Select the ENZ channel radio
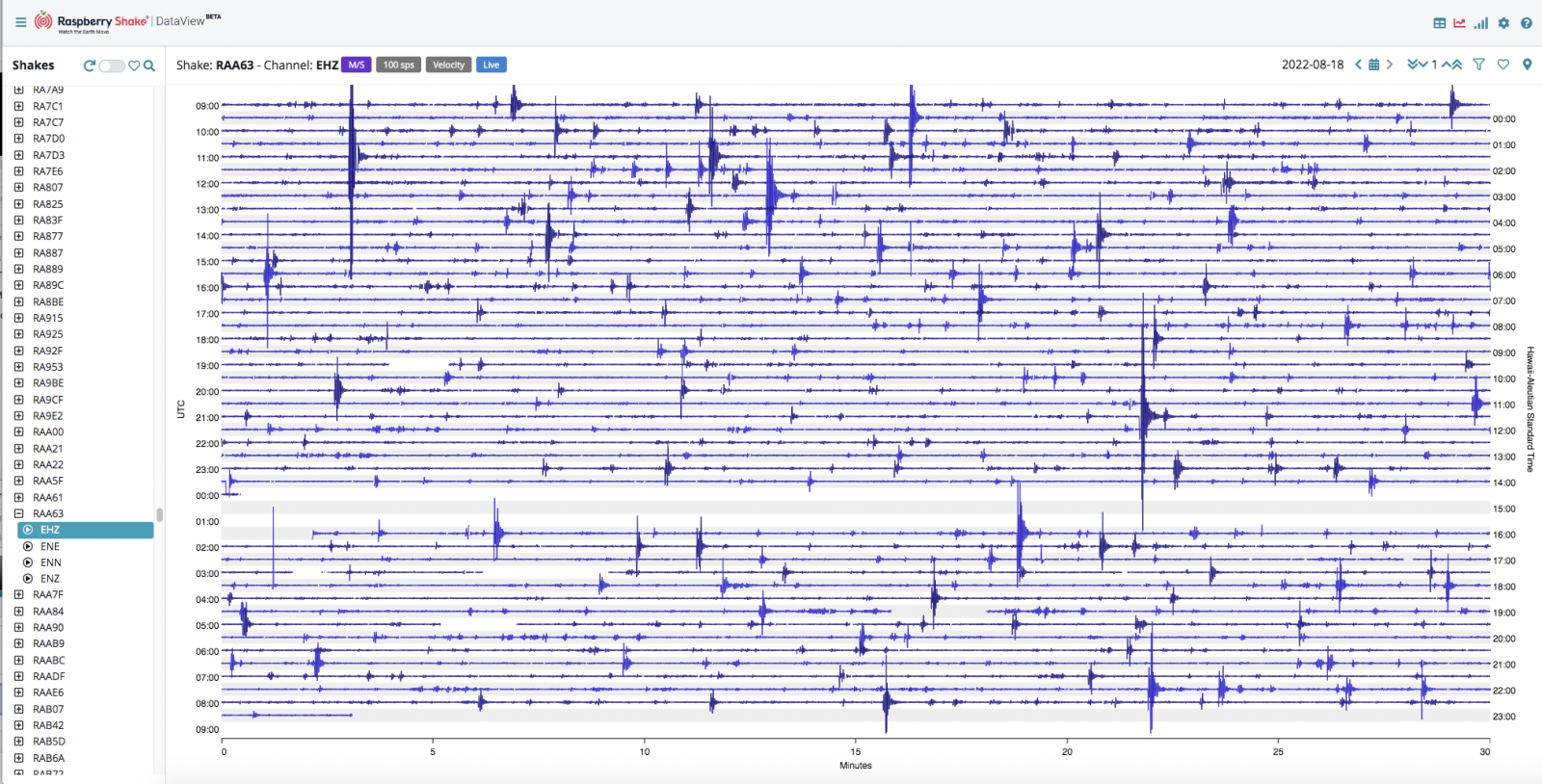1542x784 pixels. (28, 579)
